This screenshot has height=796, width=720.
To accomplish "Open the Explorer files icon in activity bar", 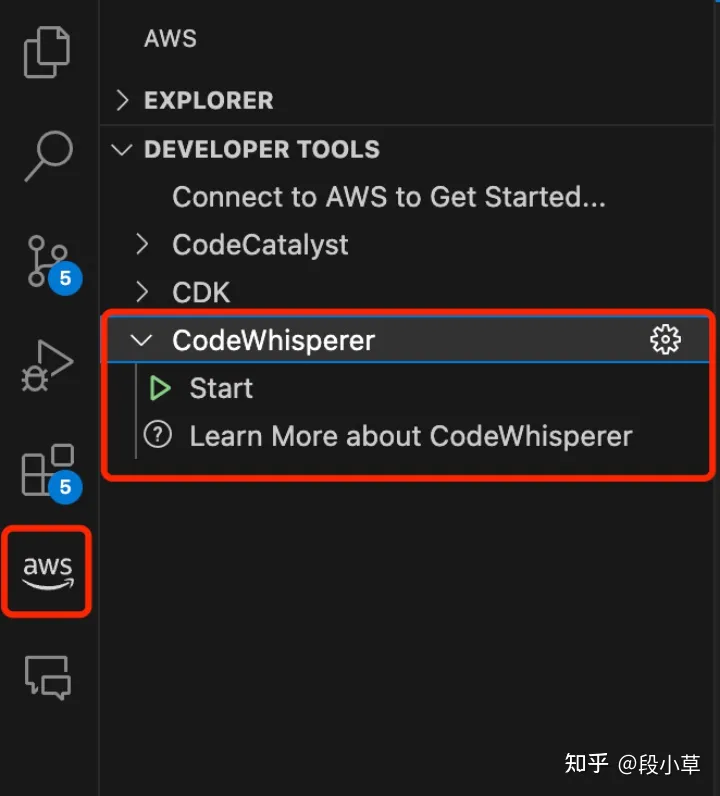I will tap(47, 52).
